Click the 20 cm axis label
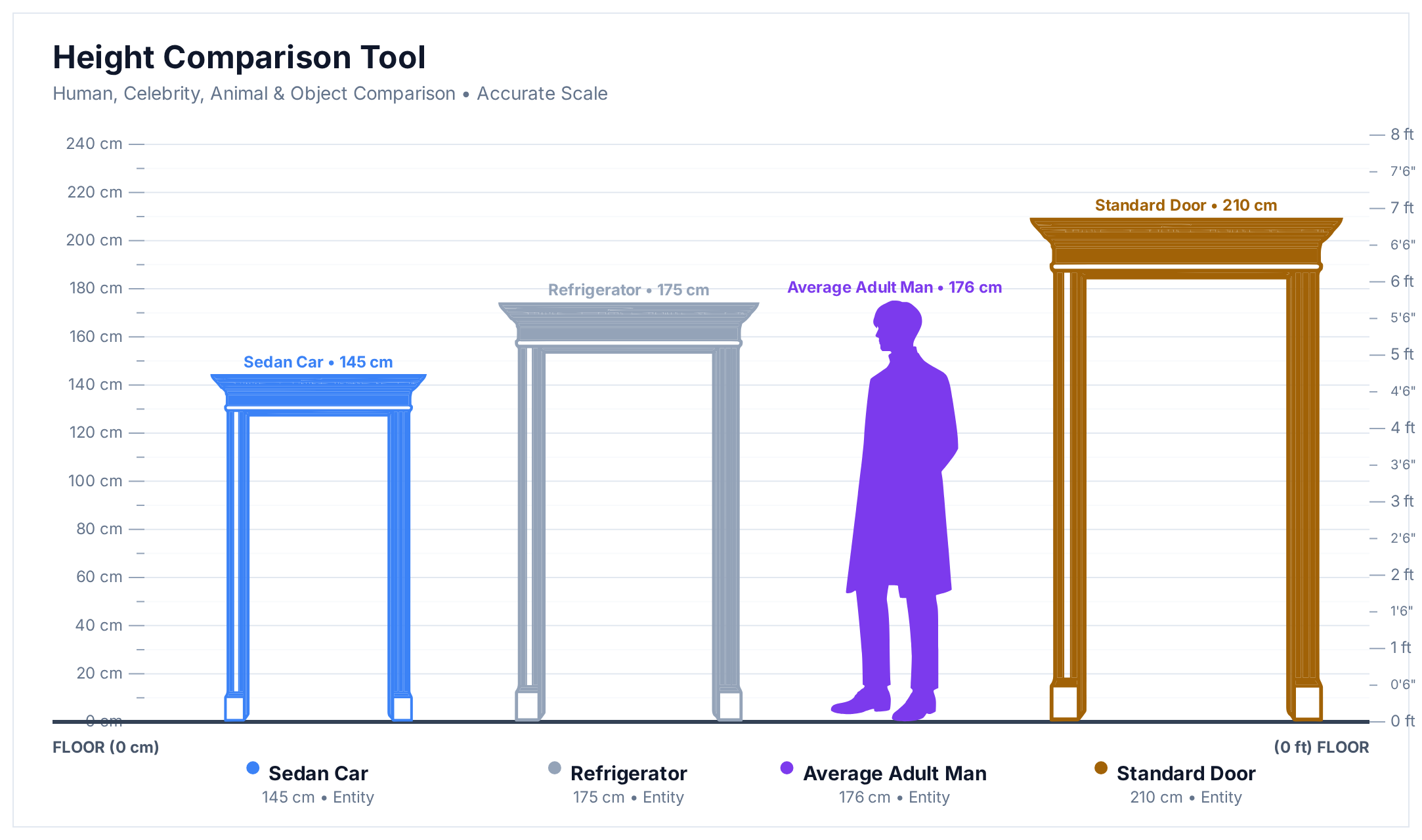 (x=99, y=673)
